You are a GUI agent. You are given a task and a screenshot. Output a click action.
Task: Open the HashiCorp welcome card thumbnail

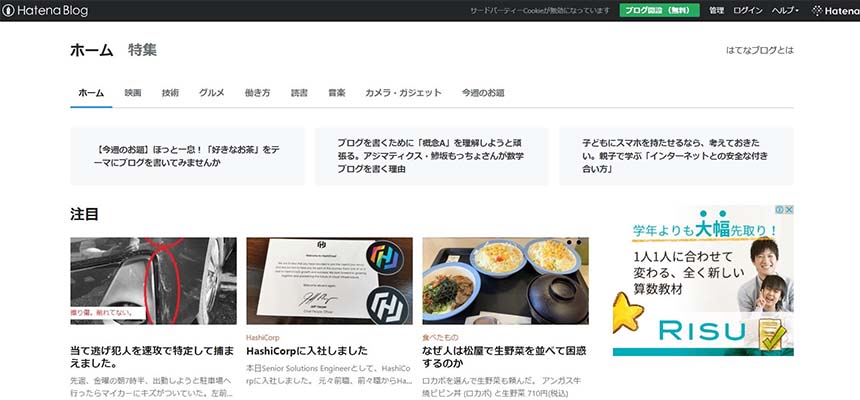[329, 280]
